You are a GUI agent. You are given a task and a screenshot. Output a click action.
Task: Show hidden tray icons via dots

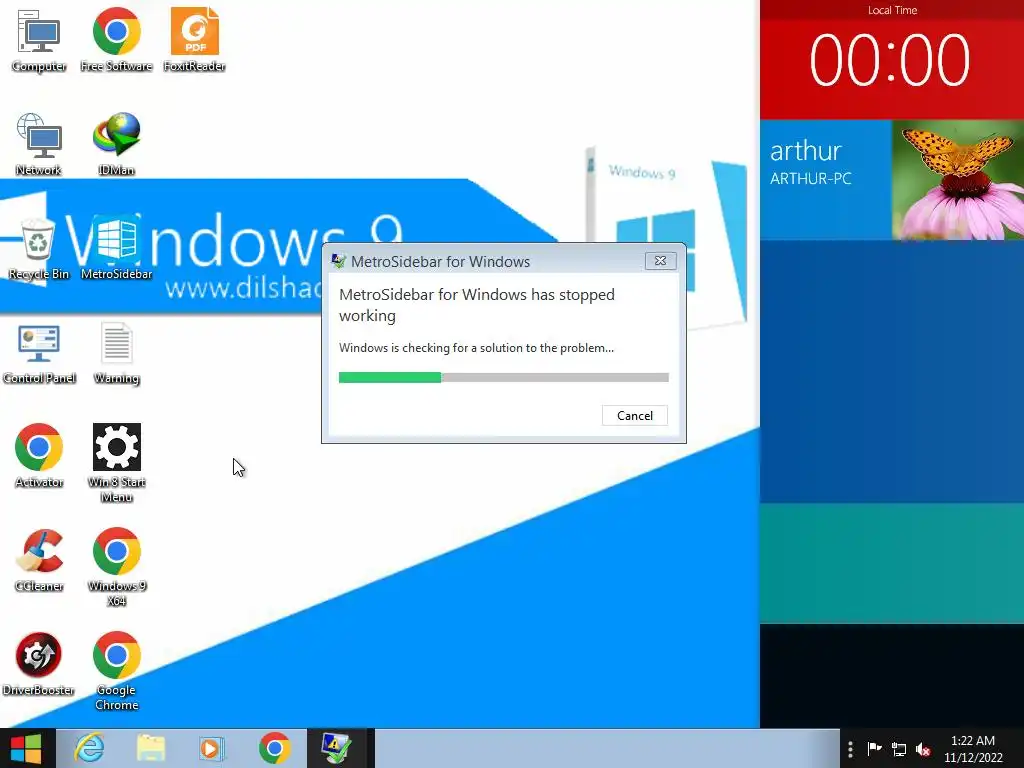(x=850, y=749)
